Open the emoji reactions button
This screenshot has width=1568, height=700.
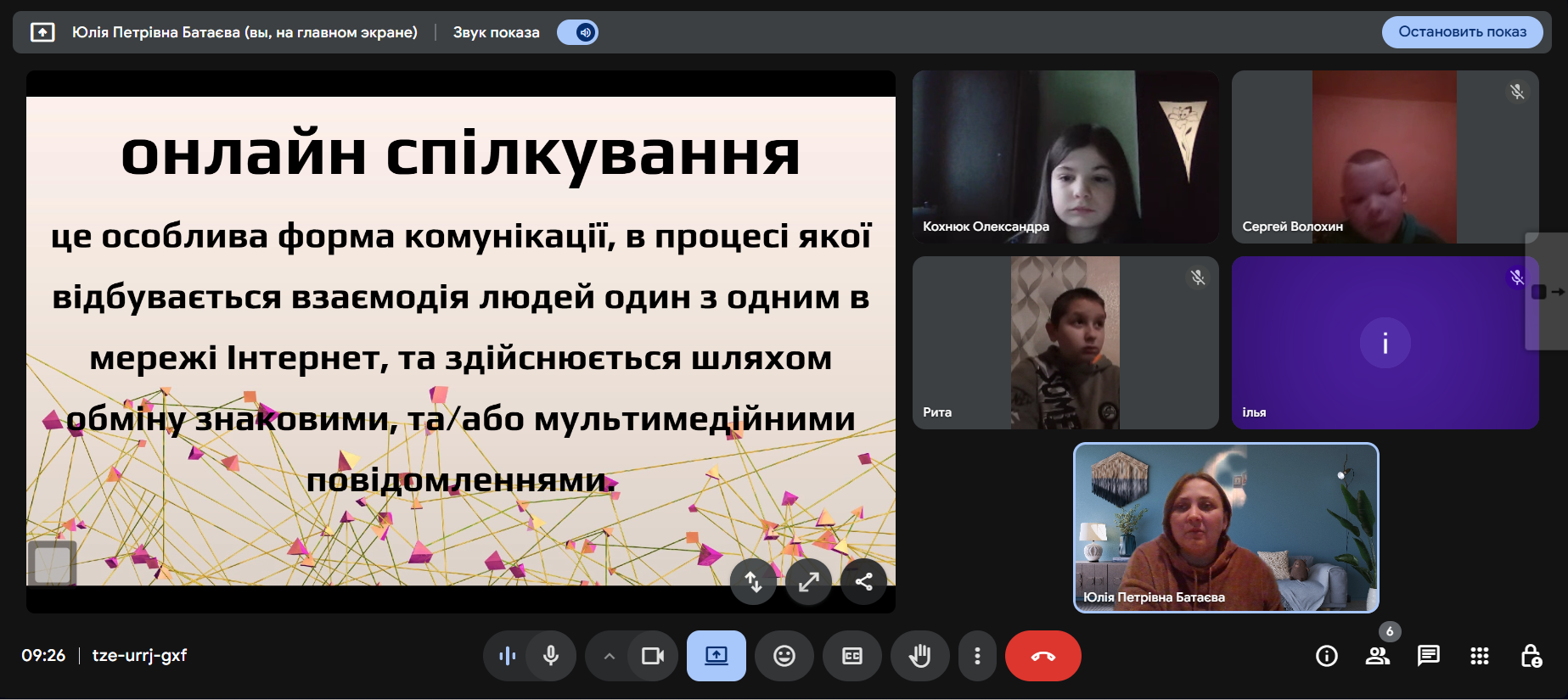tap(784, 656)
